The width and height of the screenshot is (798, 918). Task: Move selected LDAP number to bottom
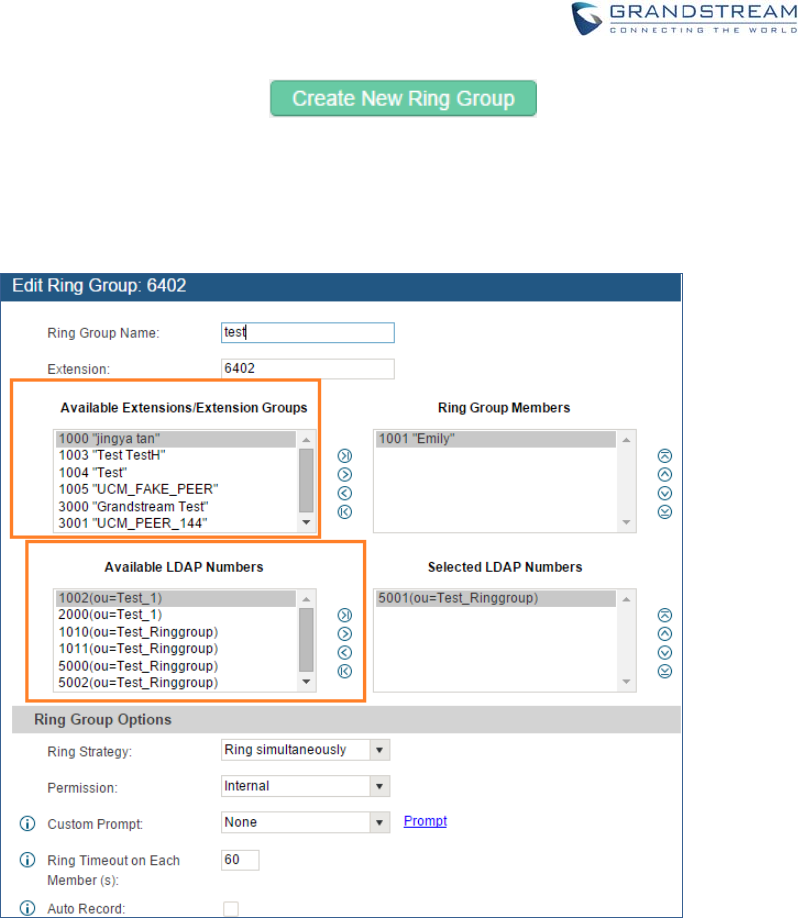point(665,671)
